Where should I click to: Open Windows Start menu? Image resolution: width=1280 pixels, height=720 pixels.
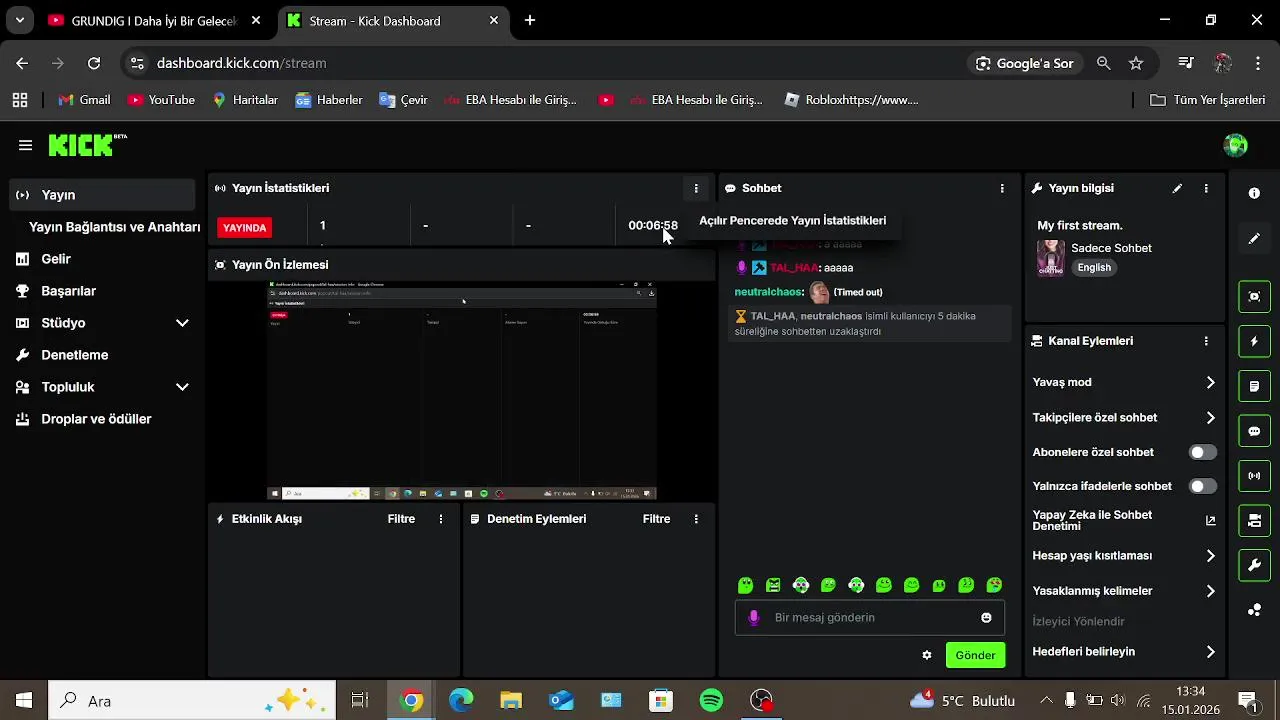pyautogui.click(x=24, y=700)
